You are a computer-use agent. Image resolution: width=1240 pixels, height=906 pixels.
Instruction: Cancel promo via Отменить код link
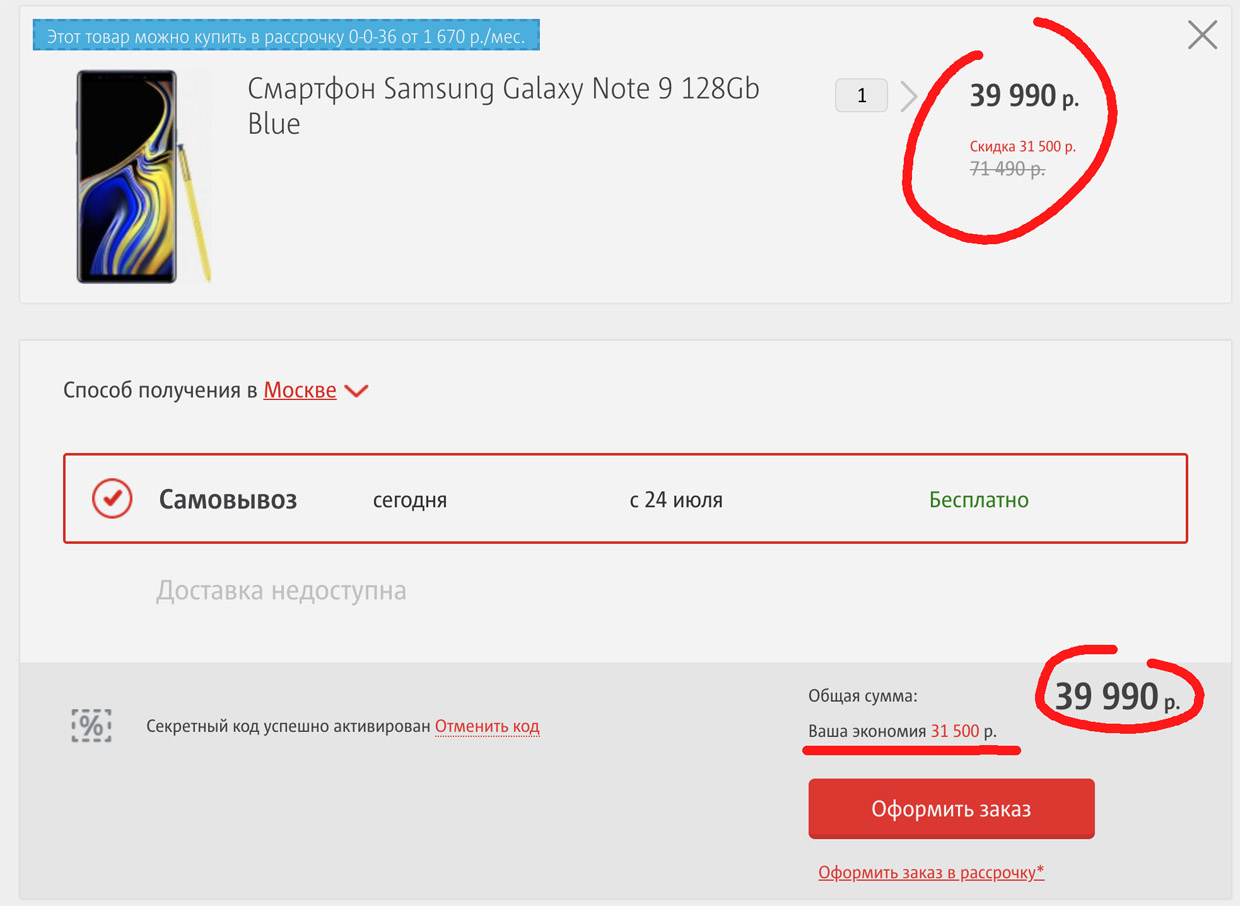[487, 726]
